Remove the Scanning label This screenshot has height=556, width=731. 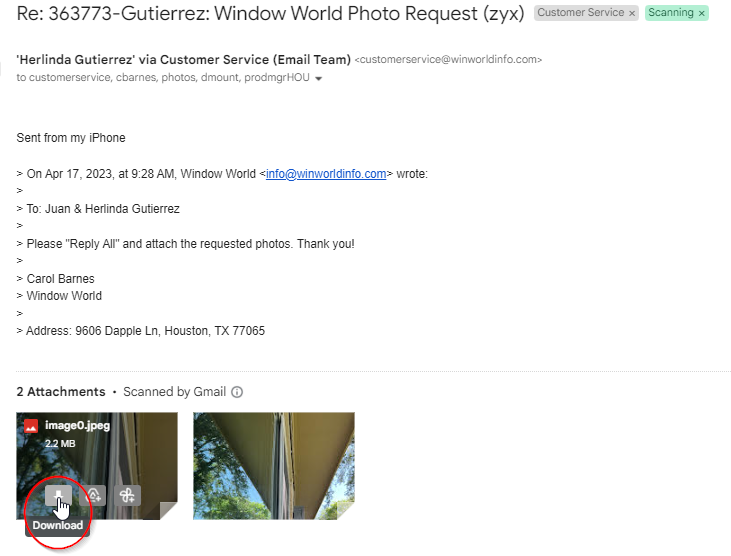point(702,14)
